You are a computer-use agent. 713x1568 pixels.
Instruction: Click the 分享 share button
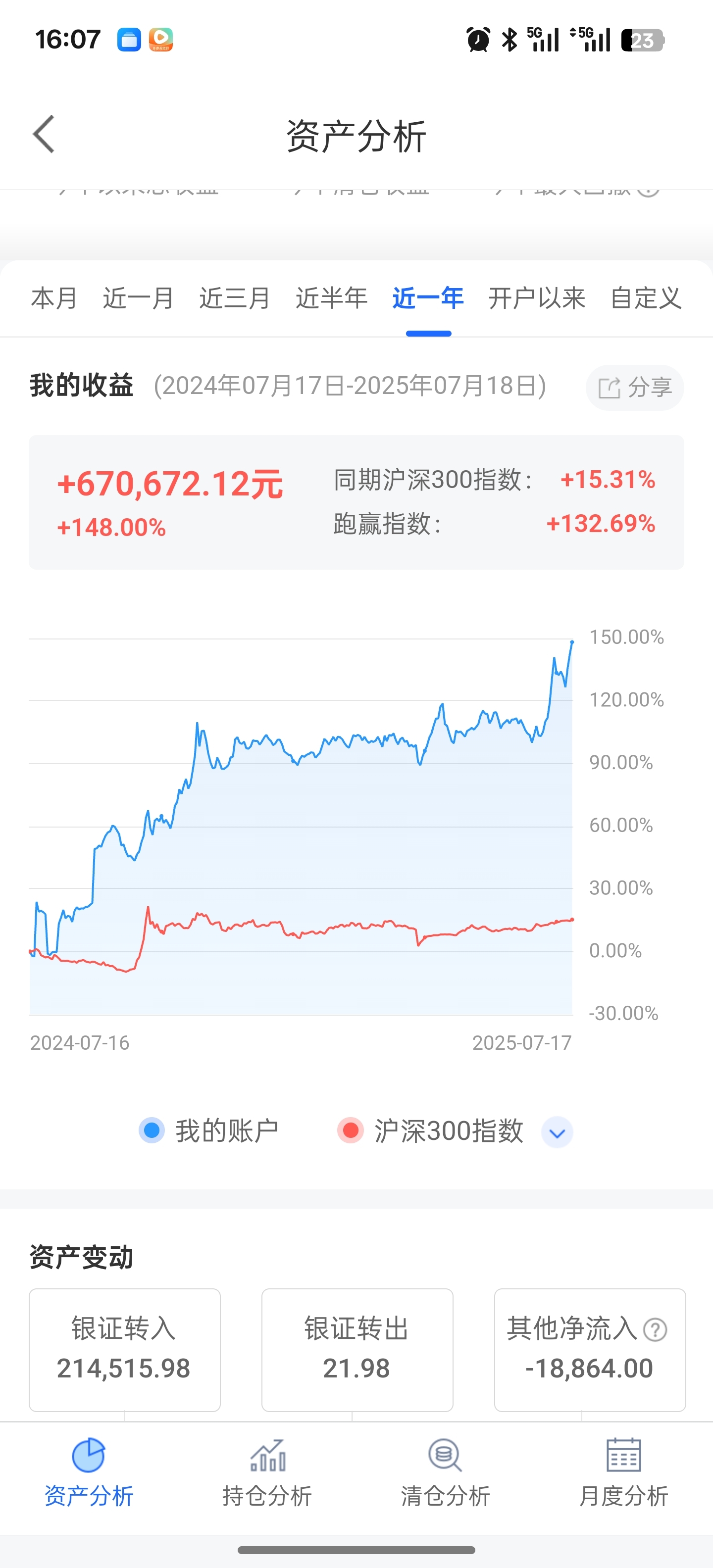coord(635,388)
